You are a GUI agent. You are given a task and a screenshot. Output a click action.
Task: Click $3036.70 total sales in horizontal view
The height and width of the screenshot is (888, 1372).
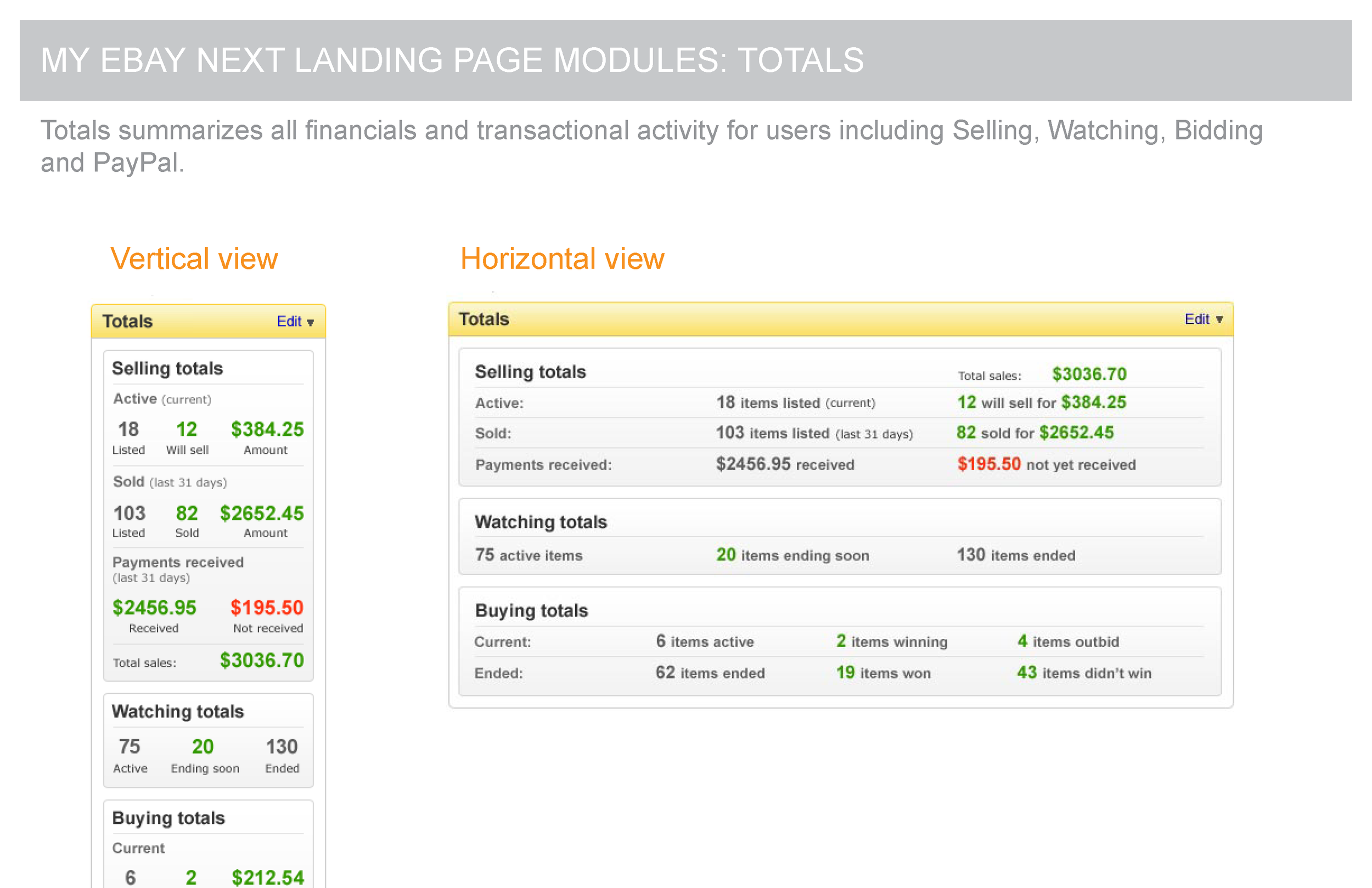[x=1088, y=374]
